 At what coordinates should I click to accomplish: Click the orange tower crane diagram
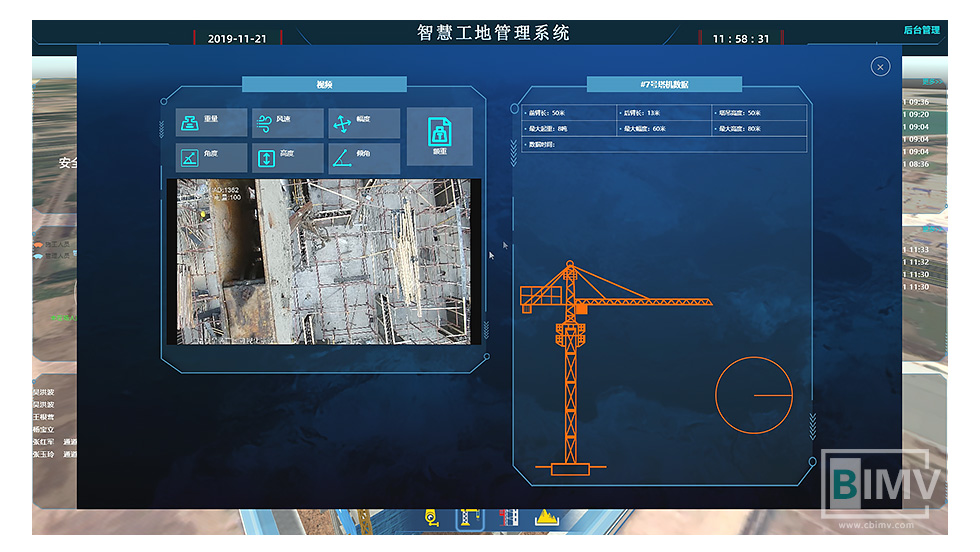pyautogui.click(x=616, y=368)
